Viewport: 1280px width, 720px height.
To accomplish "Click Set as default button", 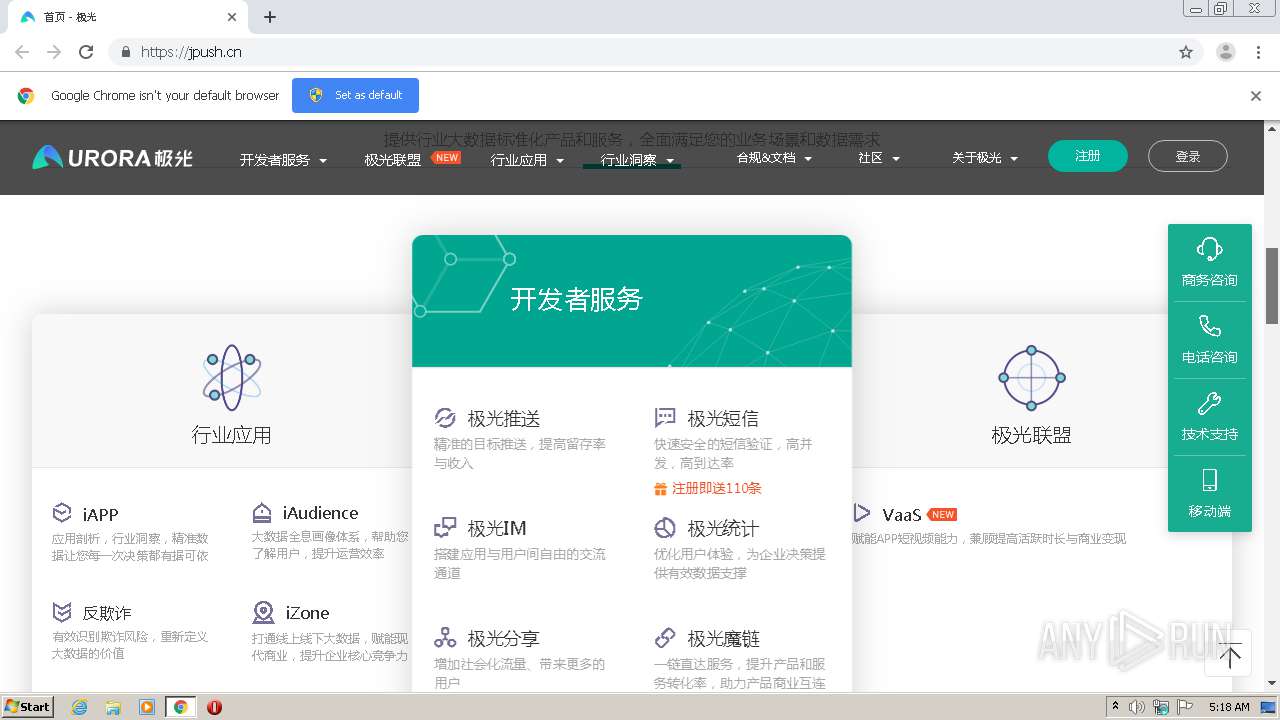I will 355,95.
